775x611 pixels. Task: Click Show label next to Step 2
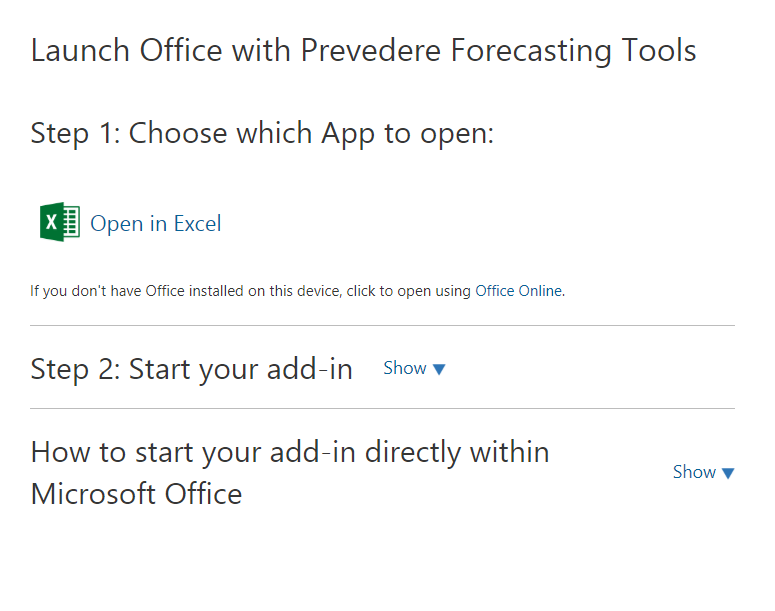[x=405, y=368]
